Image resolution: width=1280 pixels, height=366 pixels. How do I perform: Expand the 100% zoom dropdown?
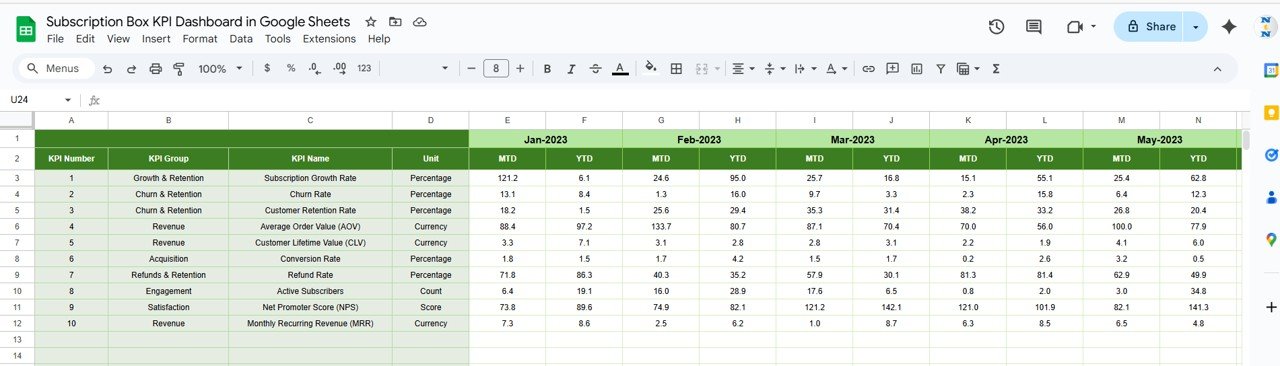click(220, 68)
